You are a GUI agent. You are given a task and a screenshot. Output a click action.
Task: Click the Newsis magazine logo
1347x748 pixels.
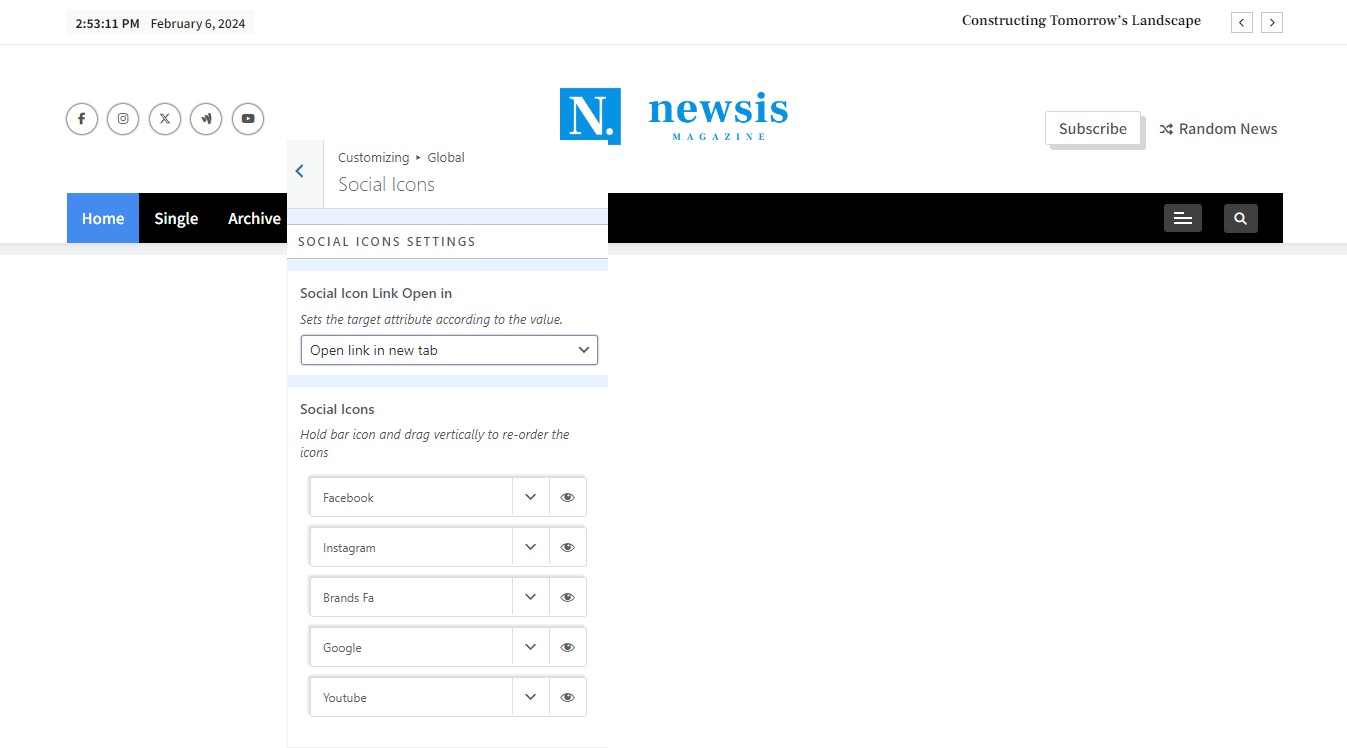click(x=673, y=115)
